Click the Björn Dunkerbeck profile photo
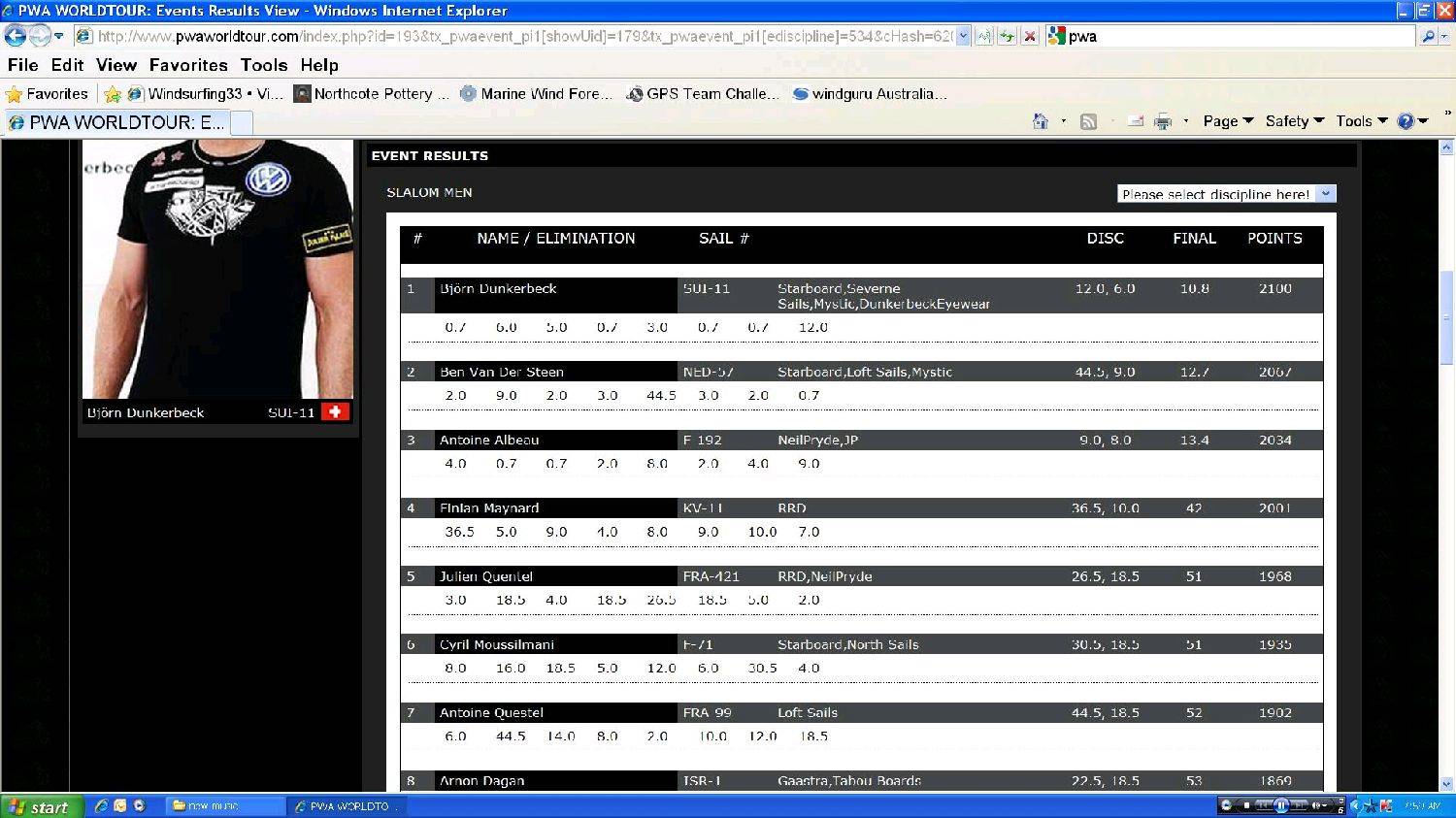 (x=217, y=269)
